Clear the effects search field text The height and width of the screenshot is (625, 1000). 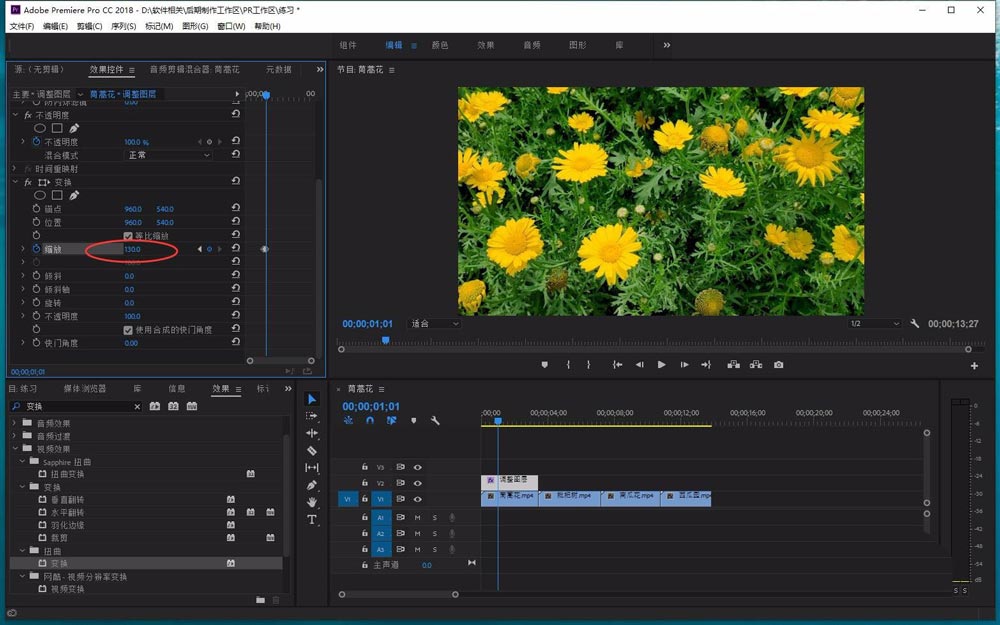coord(138,407)
